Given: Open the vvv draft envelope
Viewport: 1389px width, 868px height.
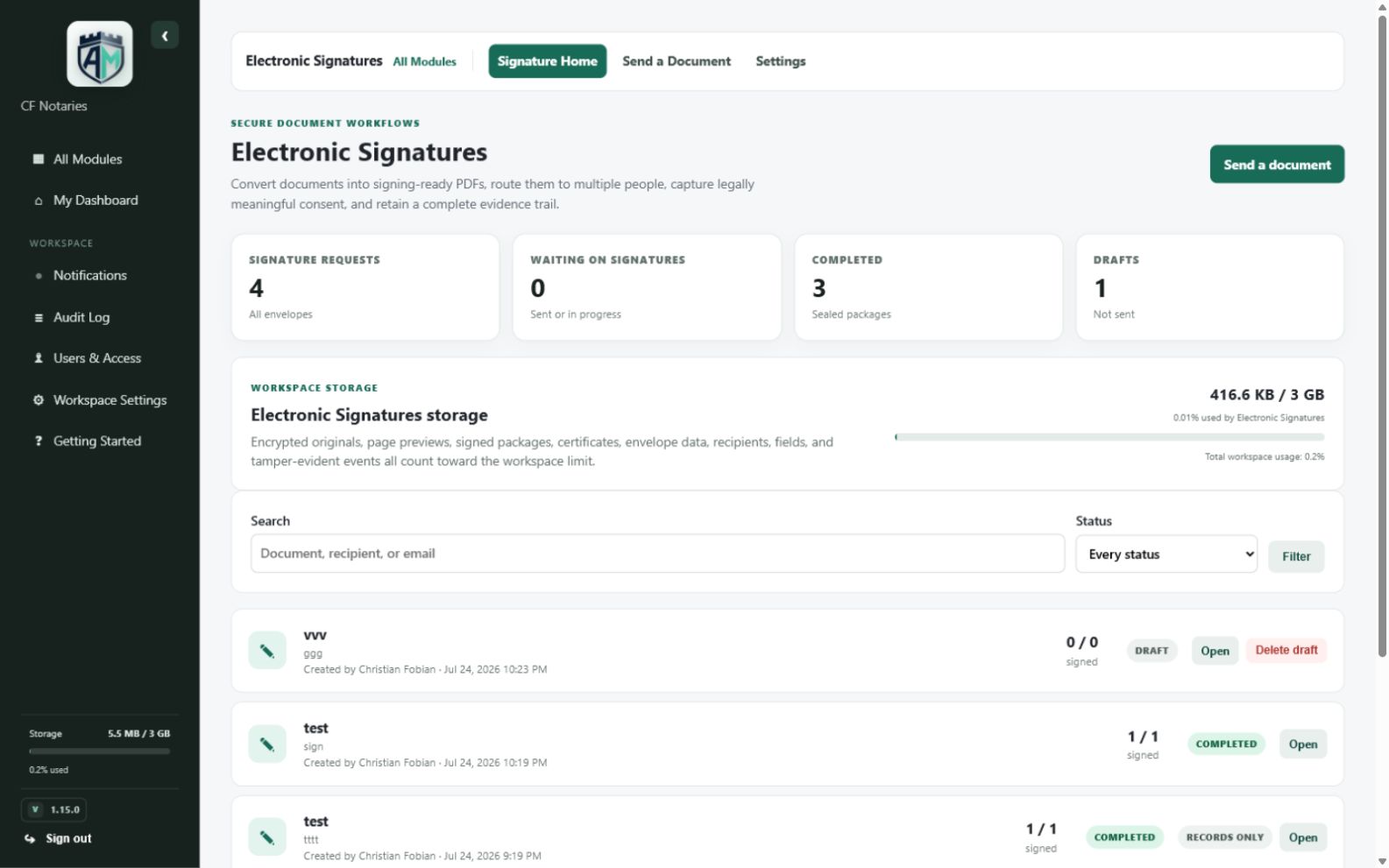Looking at the screenshot, I should [x=1215, y=651].
